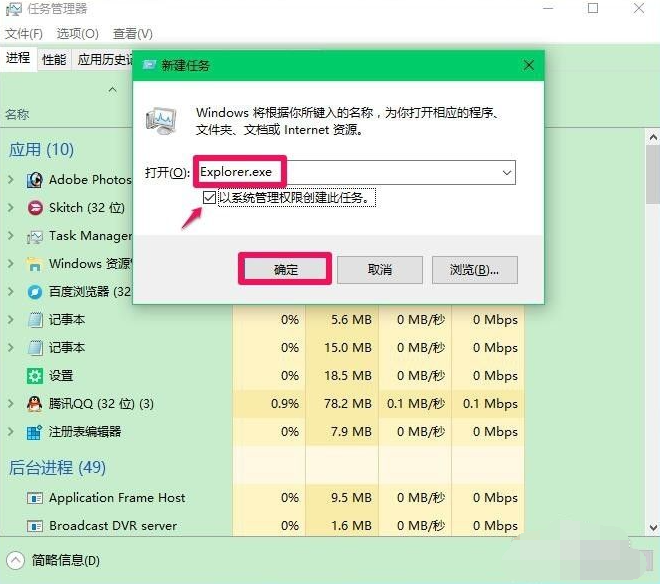Expand the Adobe Photoshop process row
This screenshot has width=660, height=584.
(11, 180)
